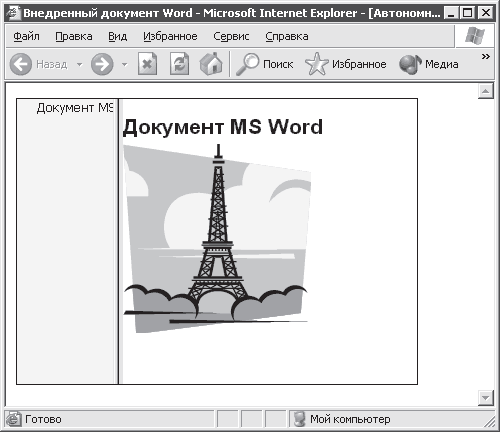Click the Internet Explorer icon in title bar
The height and width of the screenshot is (432, 500).
[x=14, y=13]
